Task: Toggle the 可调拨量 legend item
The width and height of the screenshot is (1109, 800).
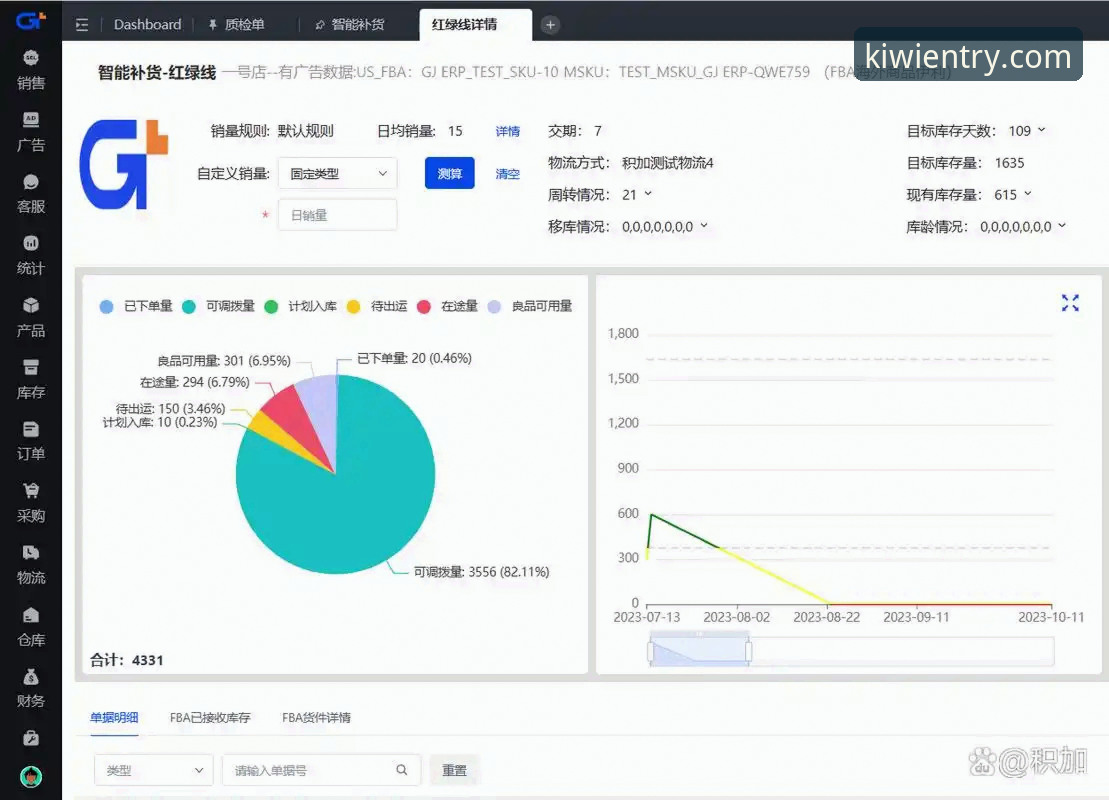Action: [x=218, y=306]
